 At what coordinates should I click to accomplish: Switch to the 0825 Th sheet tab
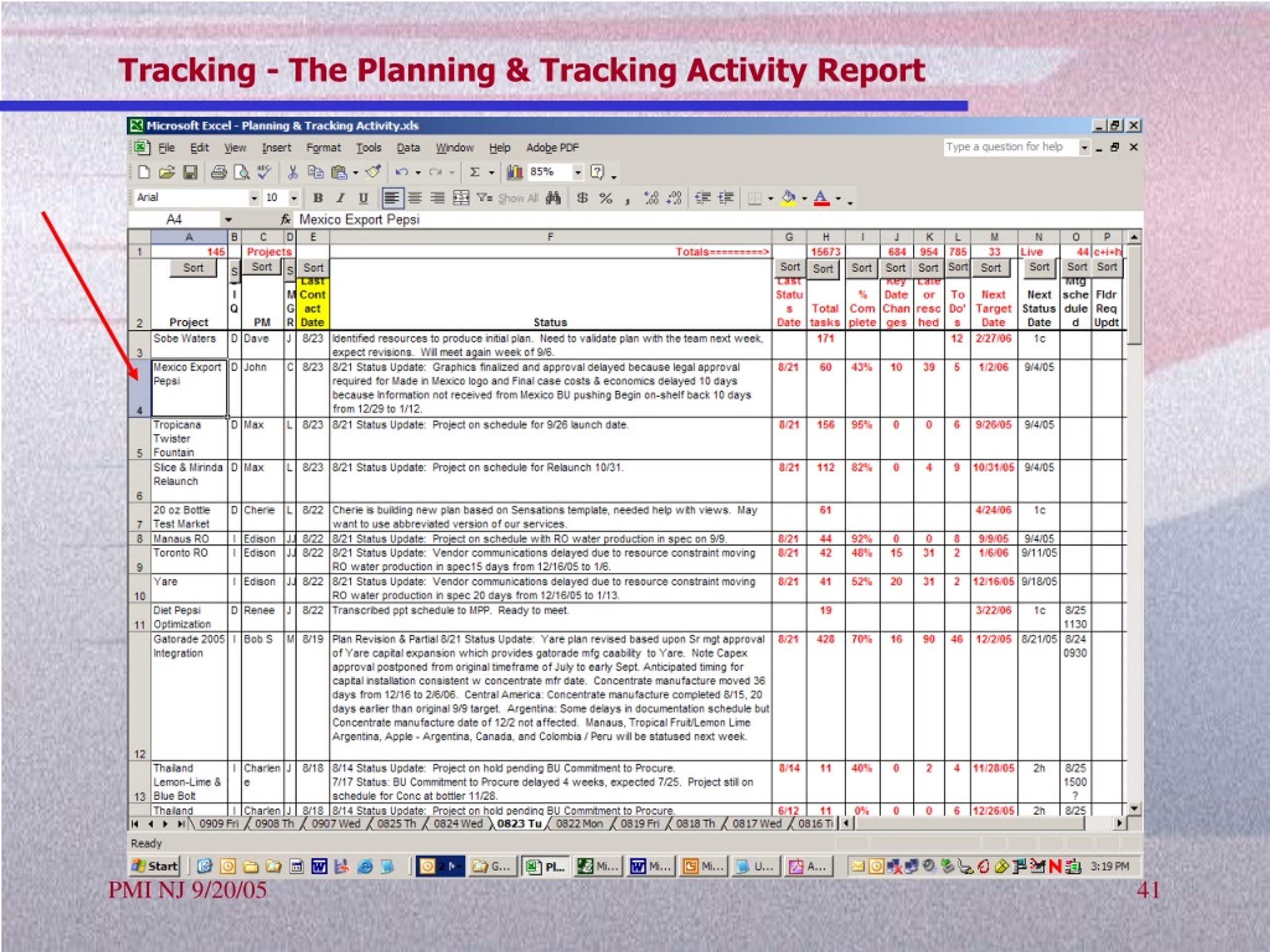[x=397, y=824]
